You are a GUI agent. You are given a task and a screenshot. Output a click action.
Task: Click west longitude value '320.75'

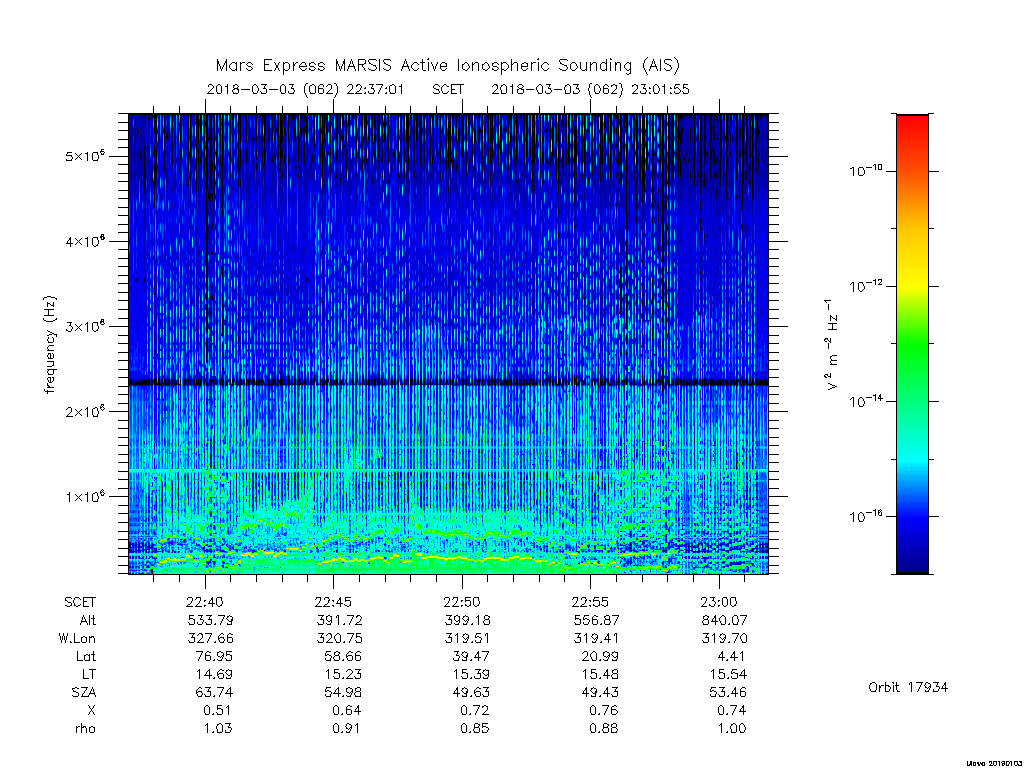[339, 638]
